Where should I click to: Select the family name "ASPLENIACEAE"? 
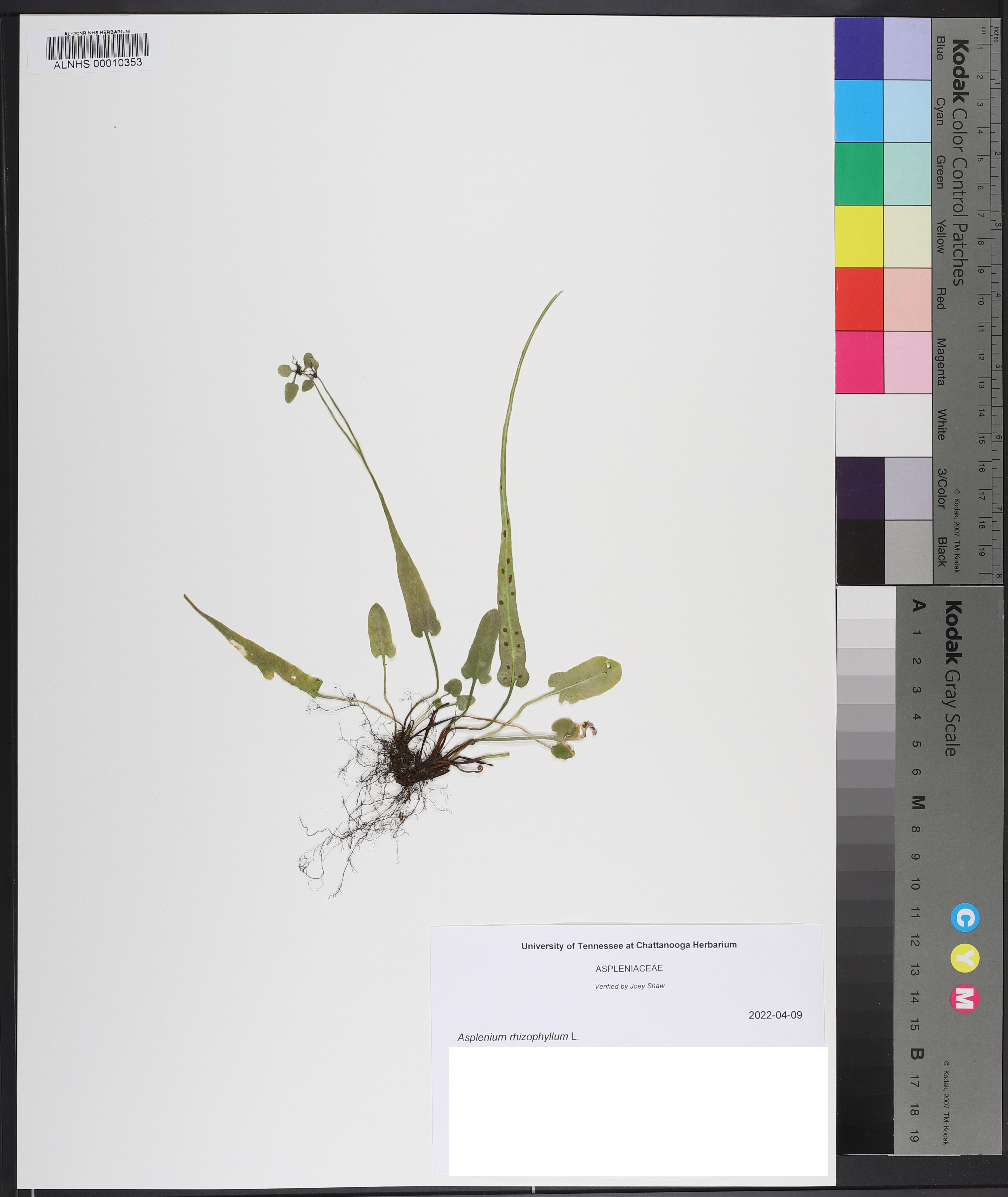pos(629,968)
